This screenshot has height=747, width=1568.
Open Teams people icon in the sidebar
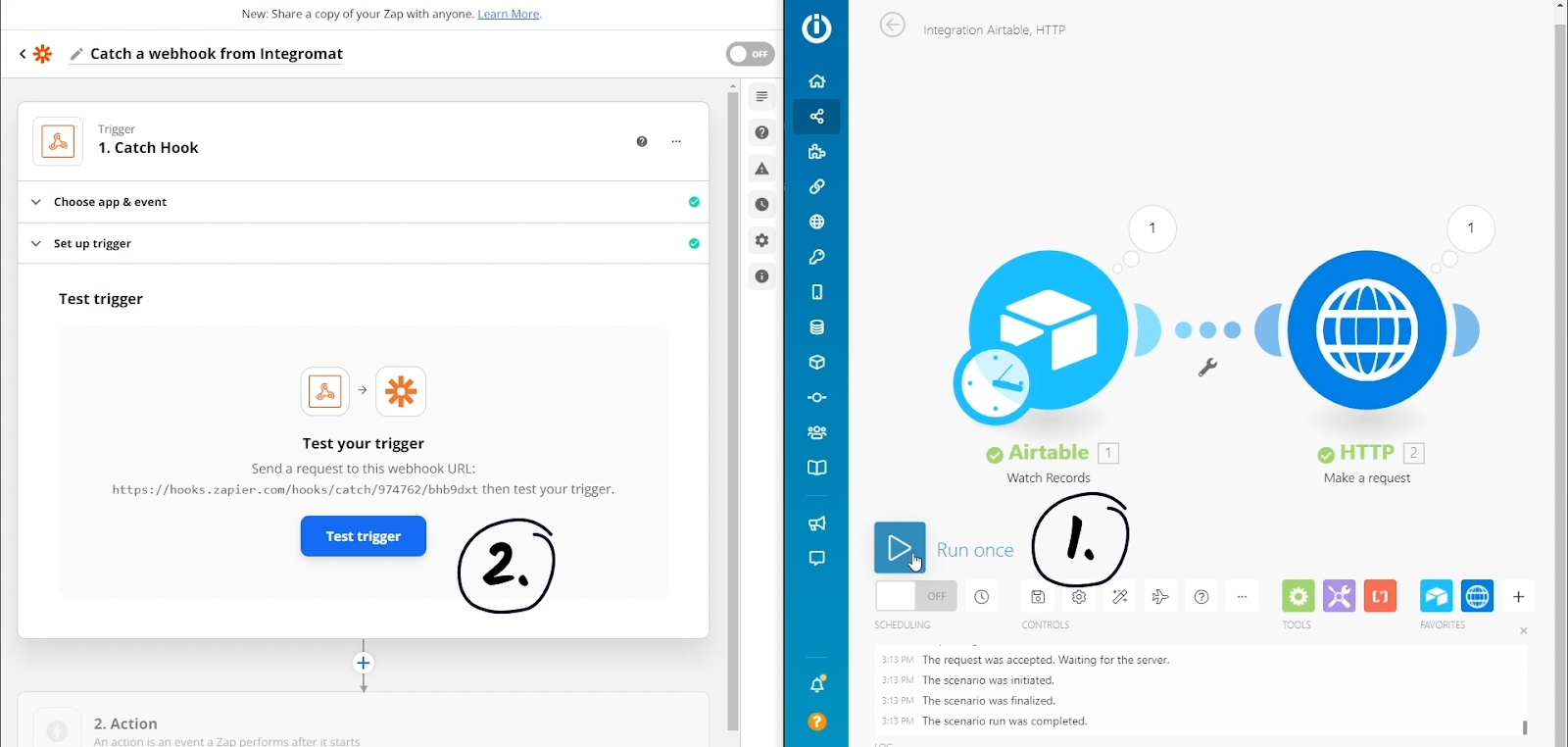pyautogui.click(x=816, y=432)
